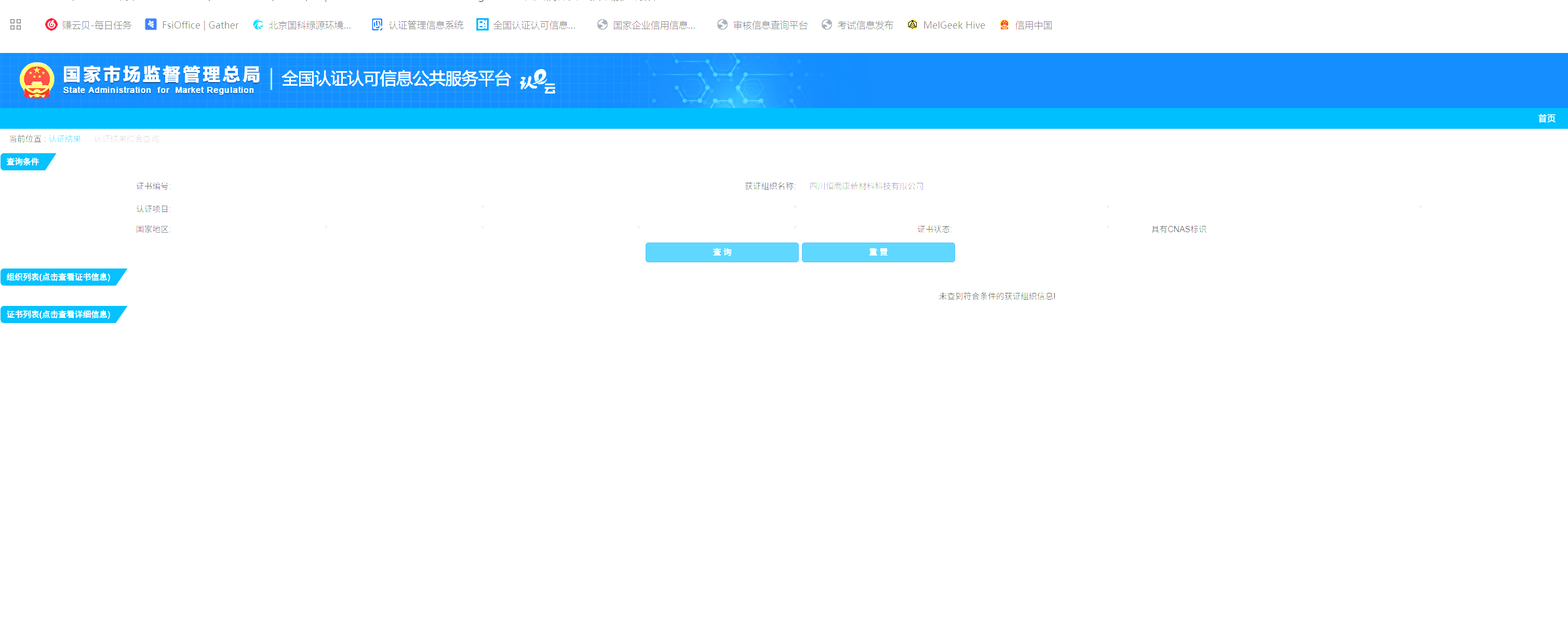Open the 认证管理信息系统 bookmark

tap(418, 25)
